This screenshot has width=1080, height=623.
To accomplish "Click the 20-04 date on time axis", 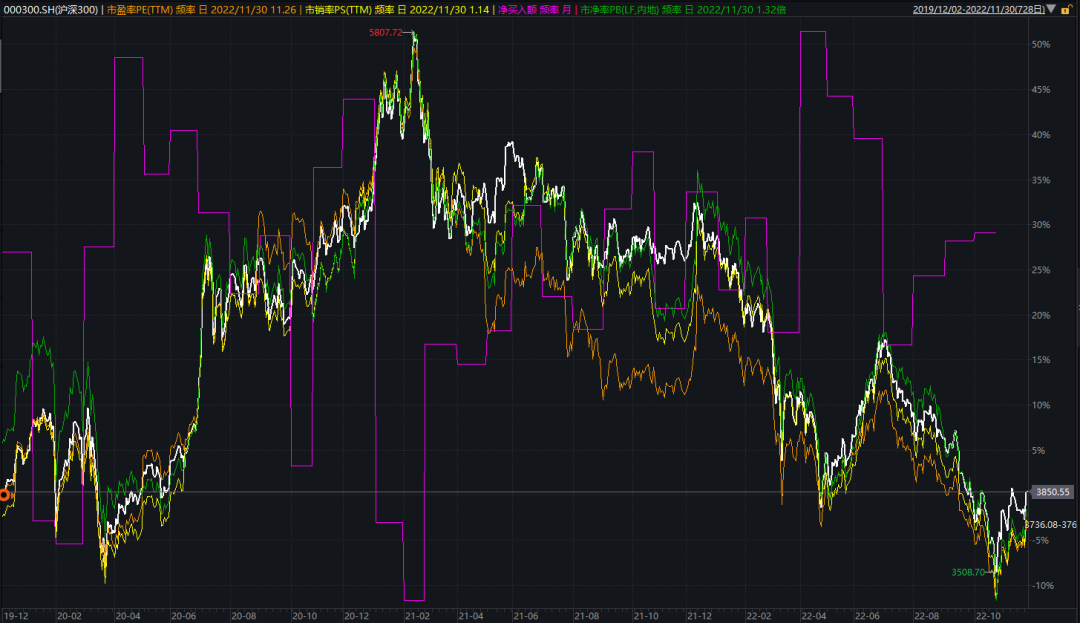I will (128, 616).
